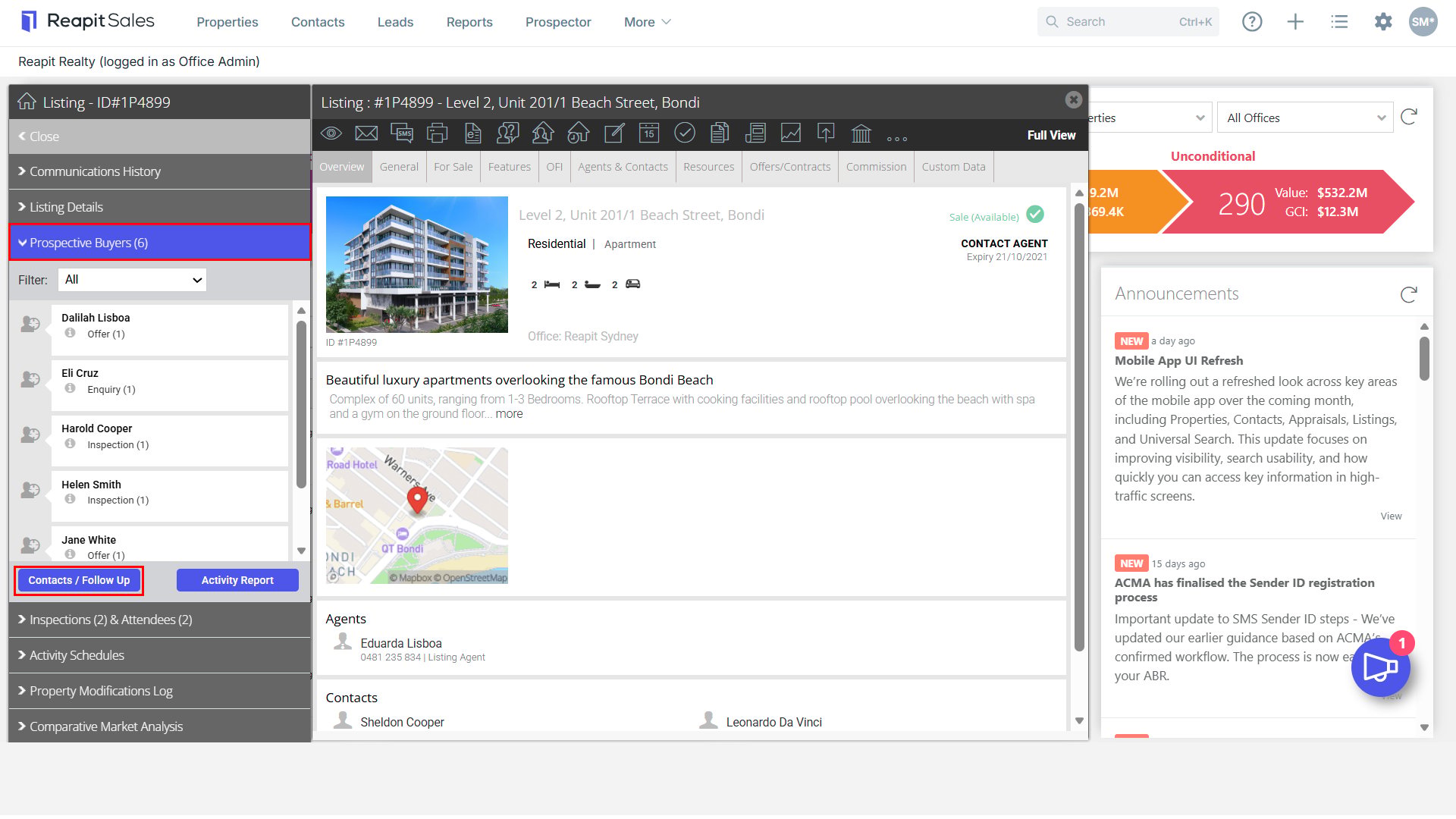Open the prospective buyers Filter dropdown

[132, 280]
